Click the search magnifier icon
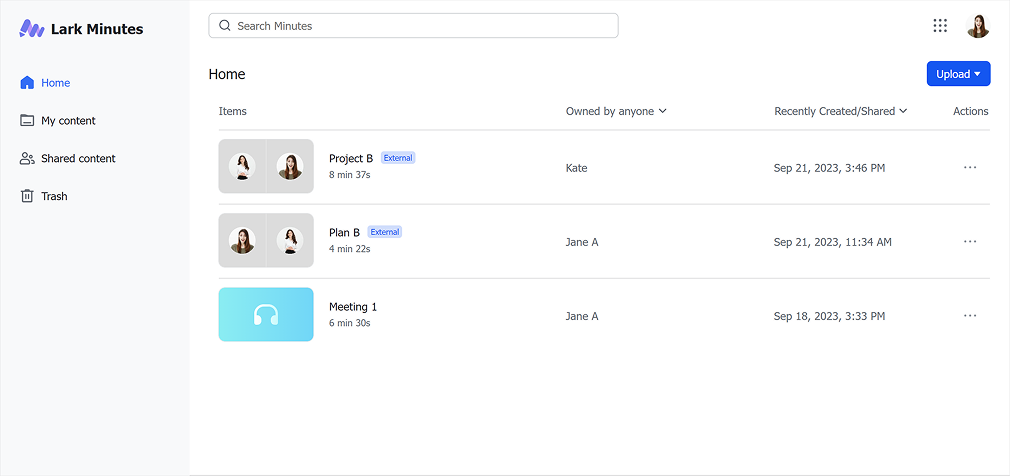1010x476 pixels. 225,26
